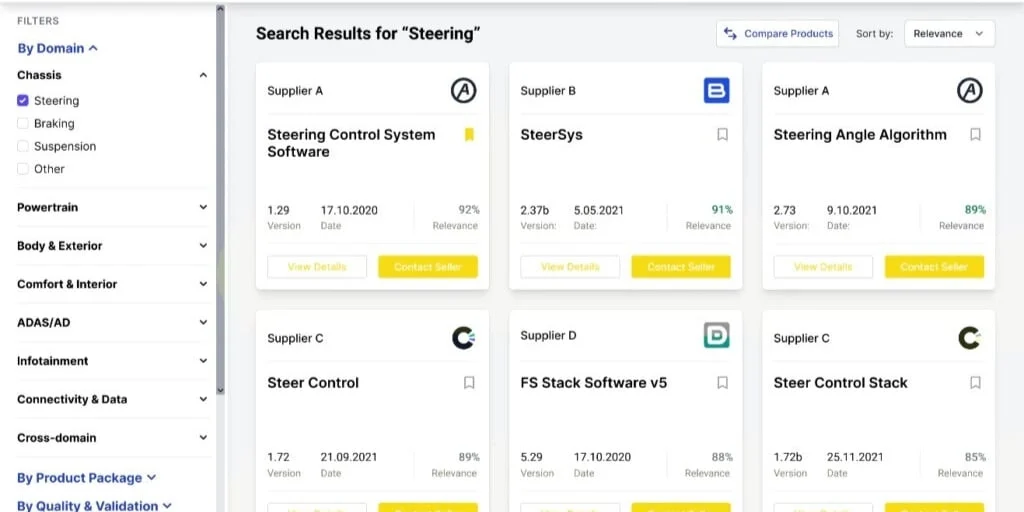Uncheck the Steering filter checkbox
The height and width of the screenshot is (512, 1024).
click(23, 101)
